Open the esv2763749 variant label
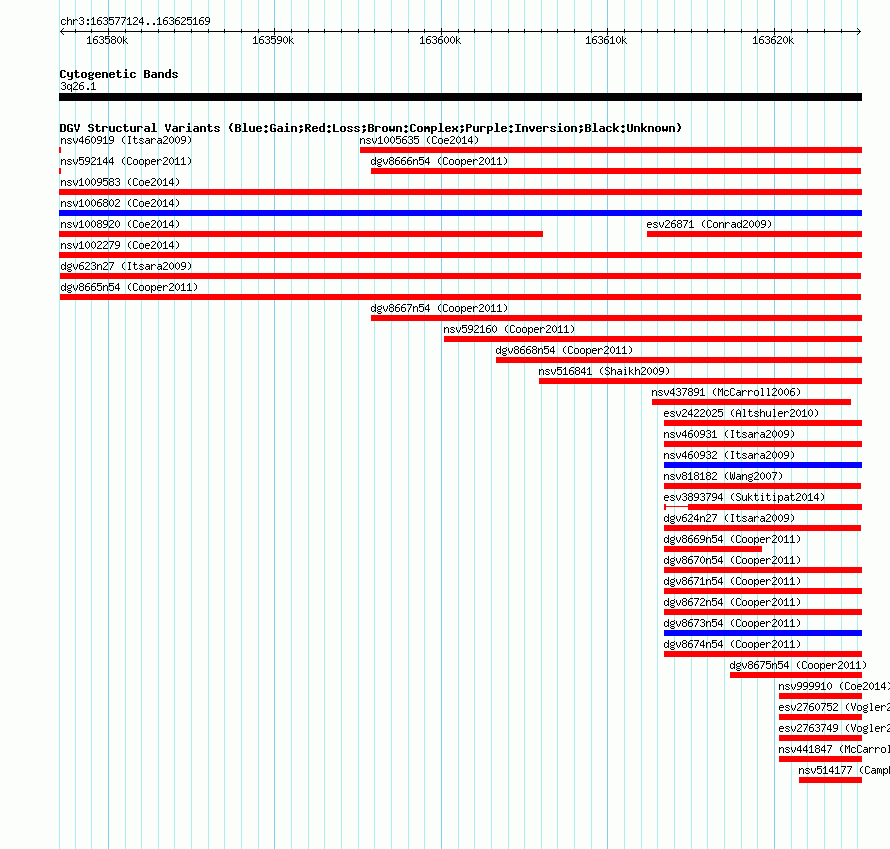890x849 pixels. [834, 728]
